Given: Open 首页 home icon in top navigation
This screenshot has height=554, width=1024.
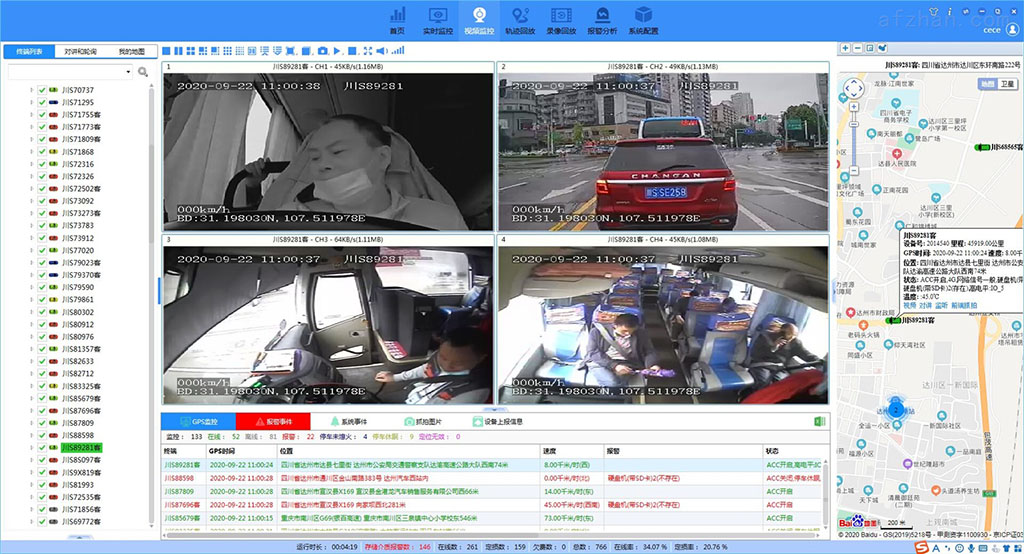Looking at the screenshot, I should click(x=397, y=20).
